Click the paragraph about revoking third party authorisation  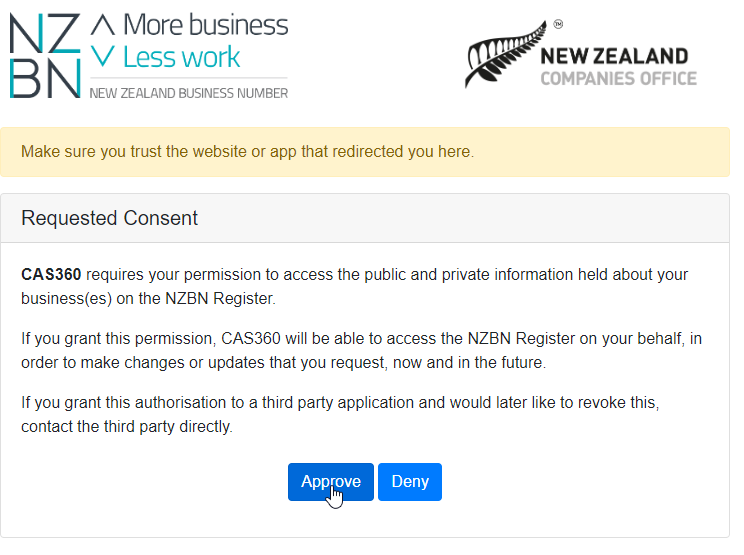340,415
